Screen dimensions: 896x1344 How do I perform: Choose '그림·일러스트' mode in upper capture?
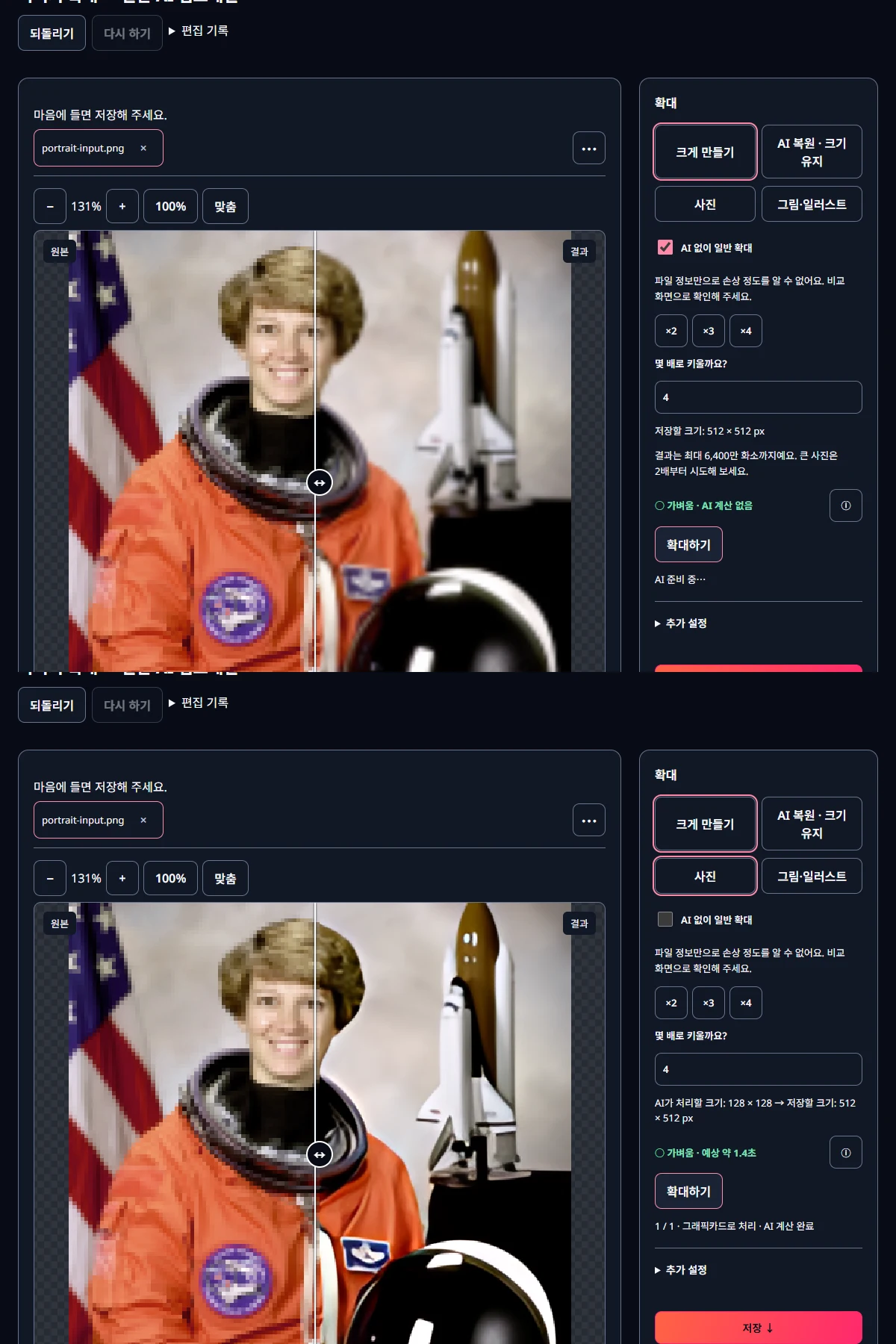812,204
